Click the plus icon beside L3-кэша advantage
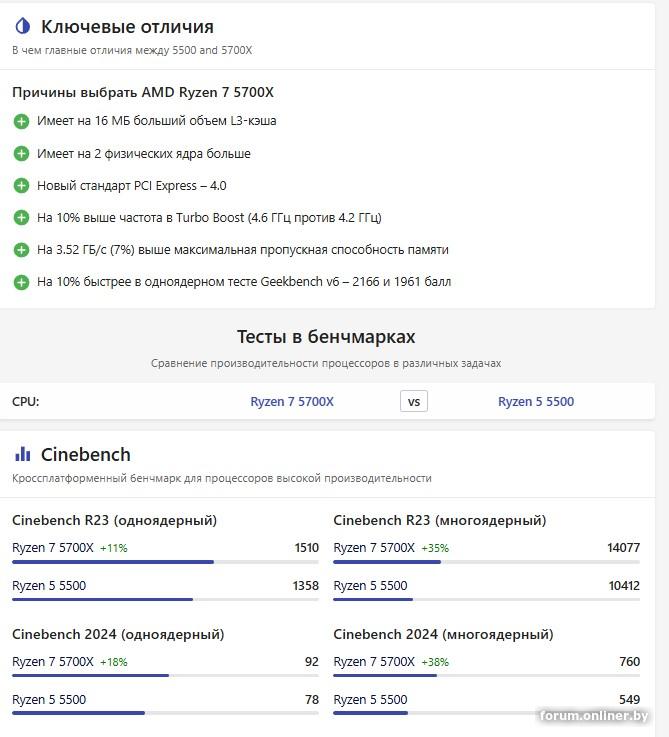This screenshot has height=737, width=669. coord(21,121)
